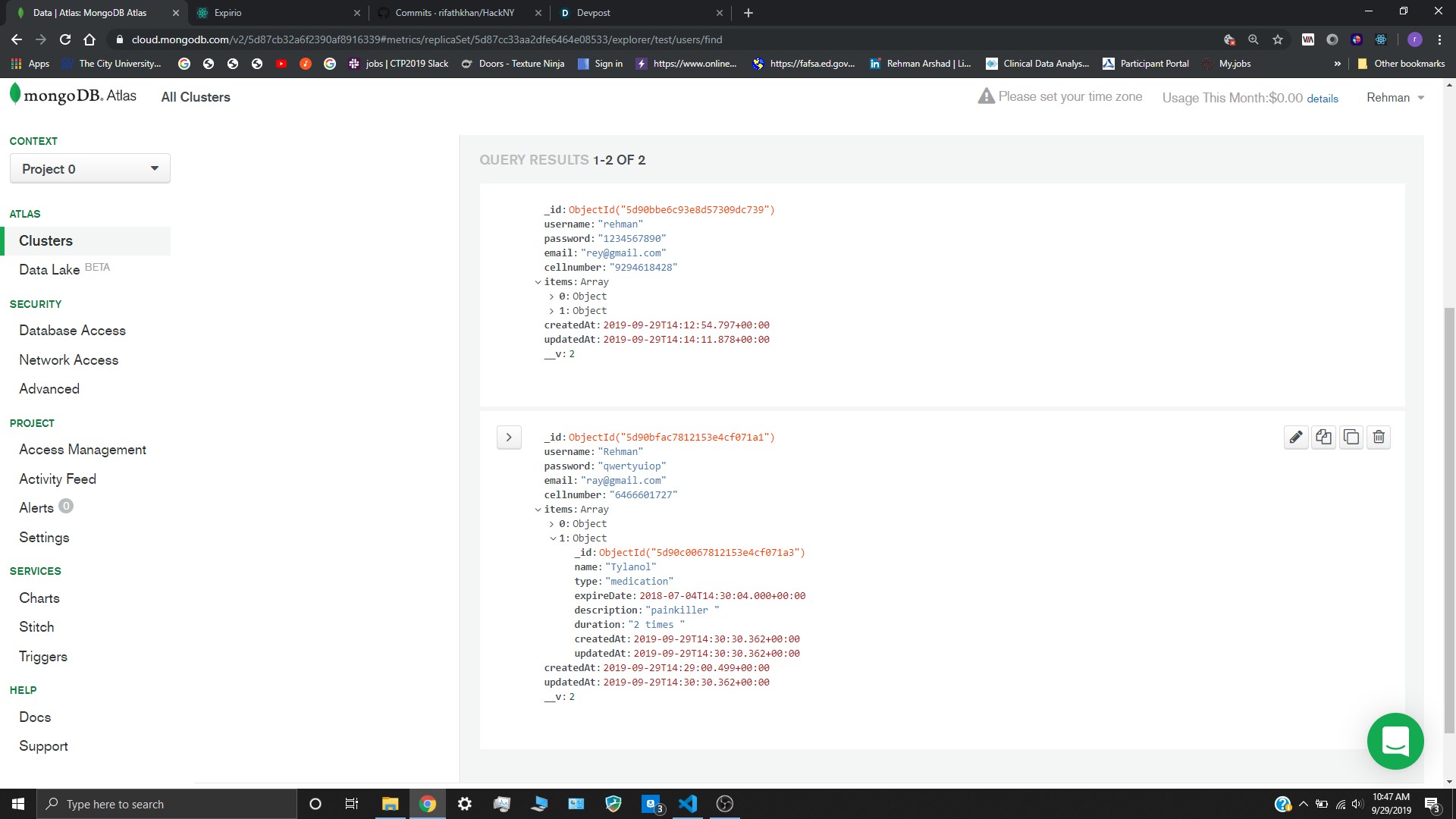Viewport: 1456px width, 819px height.
Task: Bookmark this page with the star icon
Action: [1278, 39]
